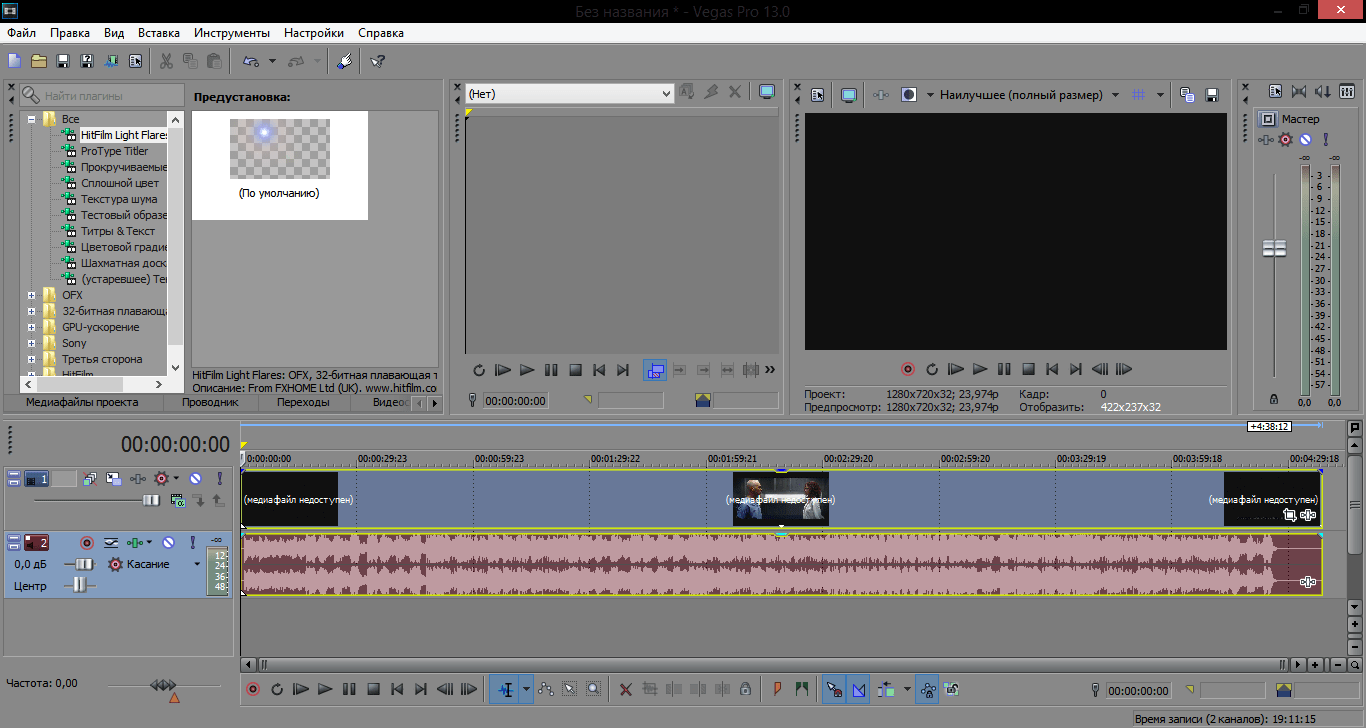This screenshot has height=728, width=1366.
Task: Click What's This help cursor icon
Action: click(x=377, y=61)
